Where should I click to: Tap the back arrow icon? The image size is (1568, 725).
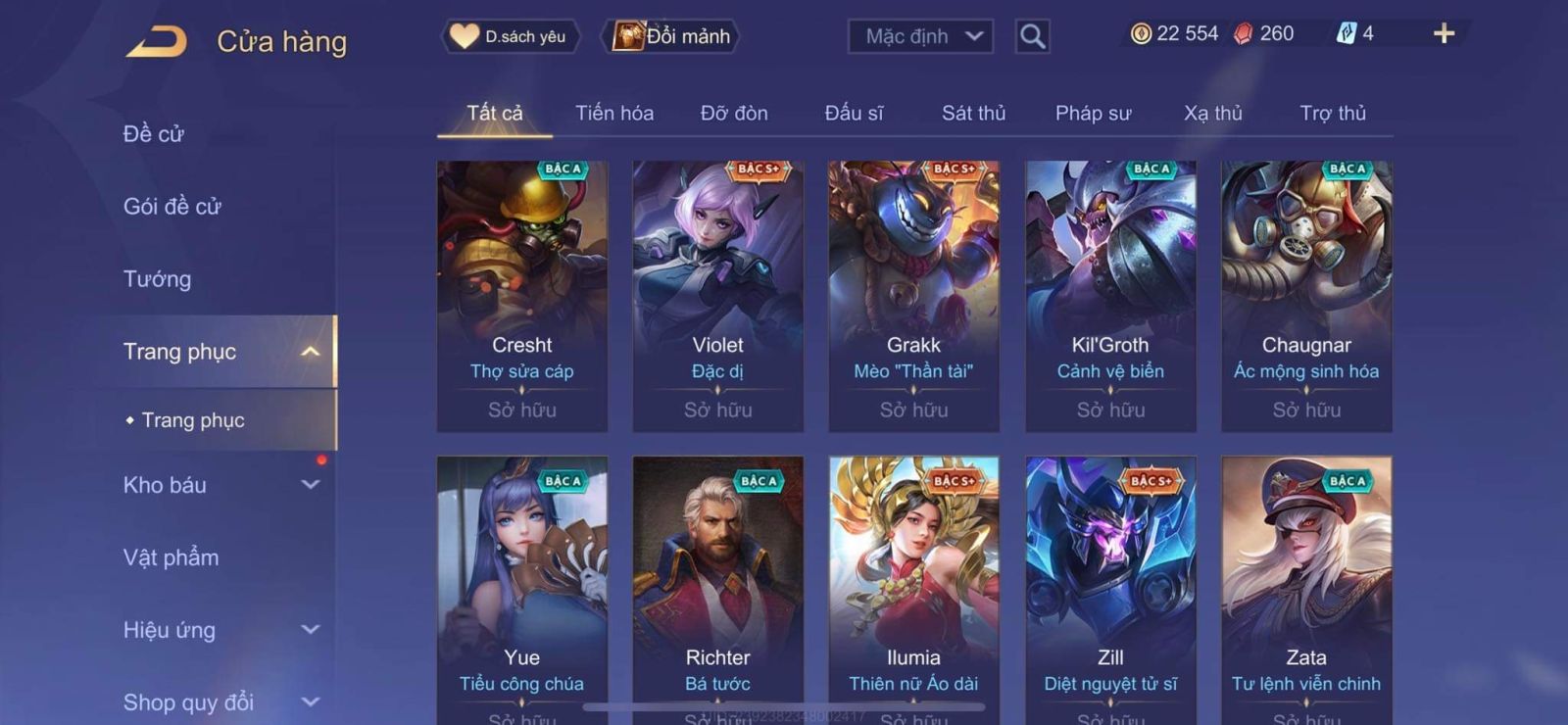coord(156,42)
